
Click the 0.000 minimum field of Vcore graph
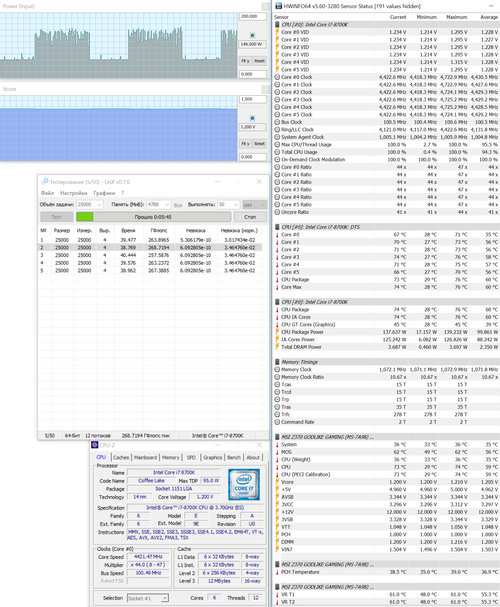(253, 157)
